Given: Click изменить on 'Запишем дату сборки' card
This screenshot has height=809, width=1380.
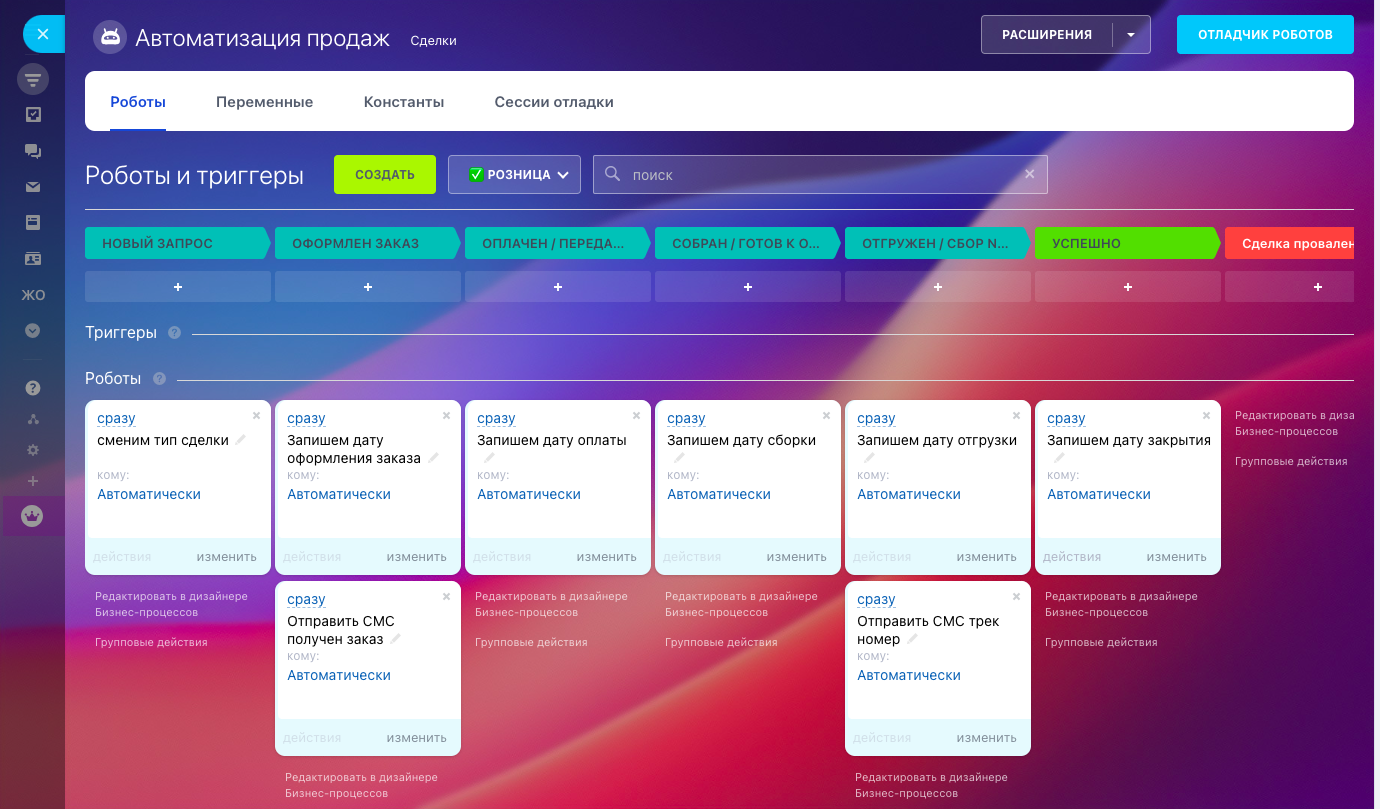Looking at the screenshot, I should click(x=797, y=557).
